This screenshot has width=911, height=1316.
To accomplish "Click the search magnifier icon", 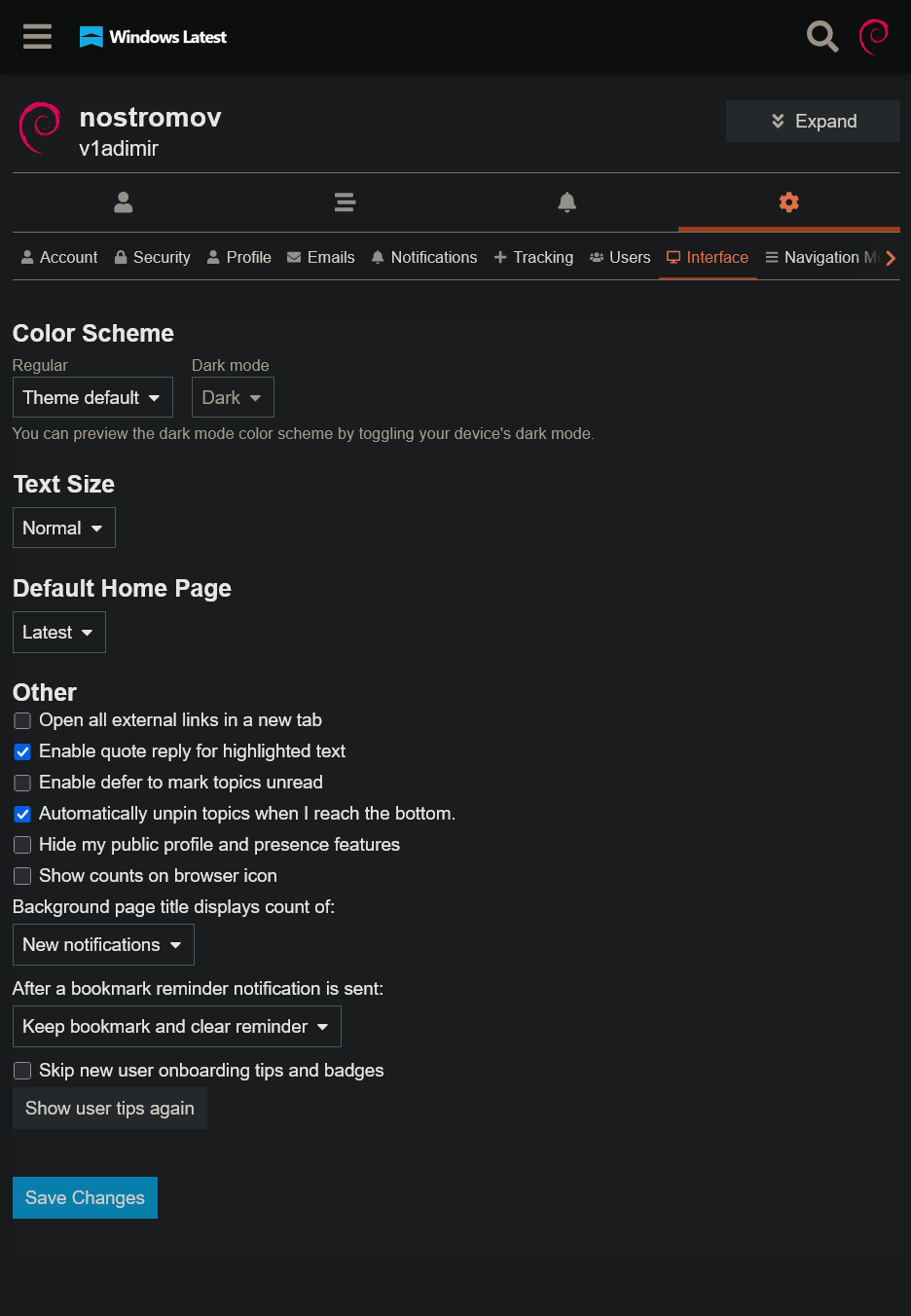I will click(822, 37).
